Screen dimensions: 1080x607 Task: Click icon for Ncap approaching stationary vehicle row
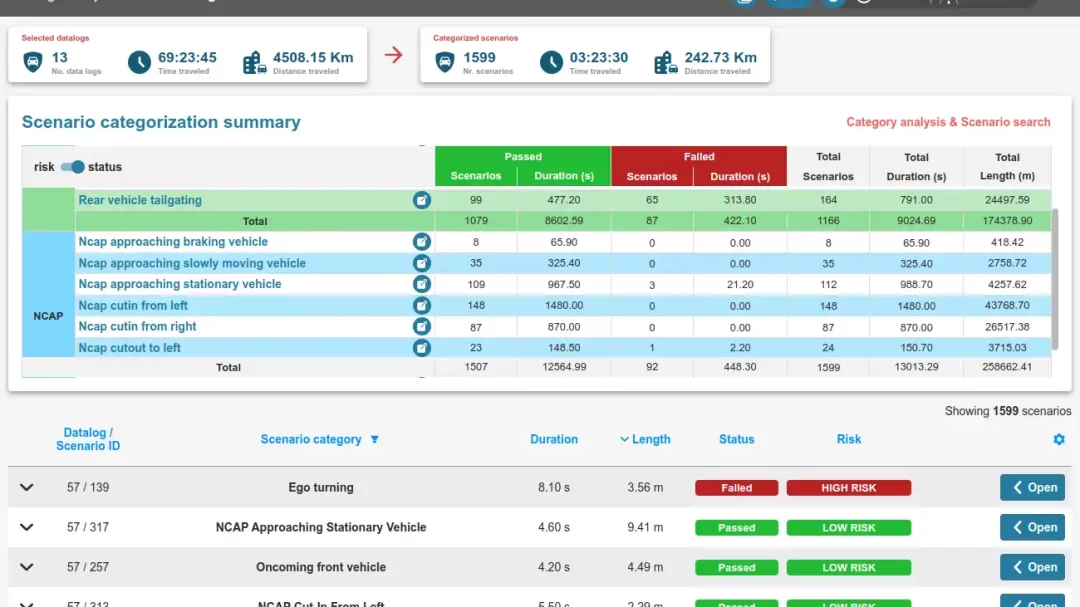tap(422, 285)
